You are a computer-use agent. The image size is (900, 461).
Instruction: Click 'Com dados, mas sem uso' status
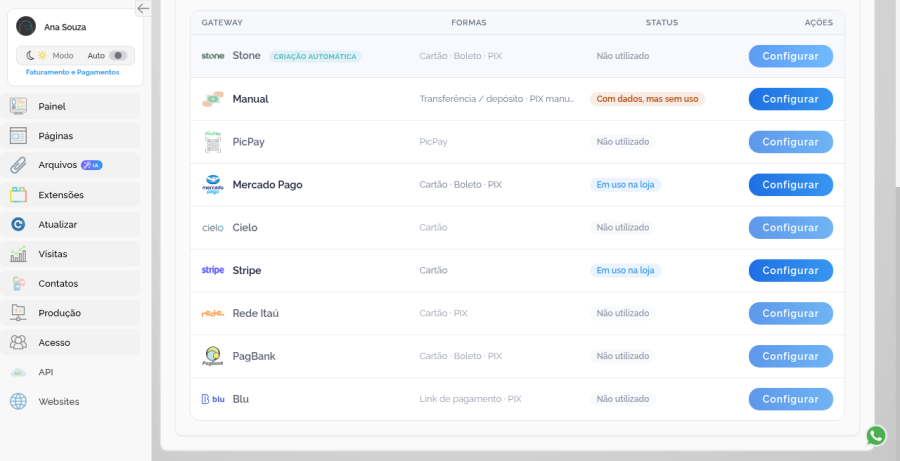tap(647, 99)
